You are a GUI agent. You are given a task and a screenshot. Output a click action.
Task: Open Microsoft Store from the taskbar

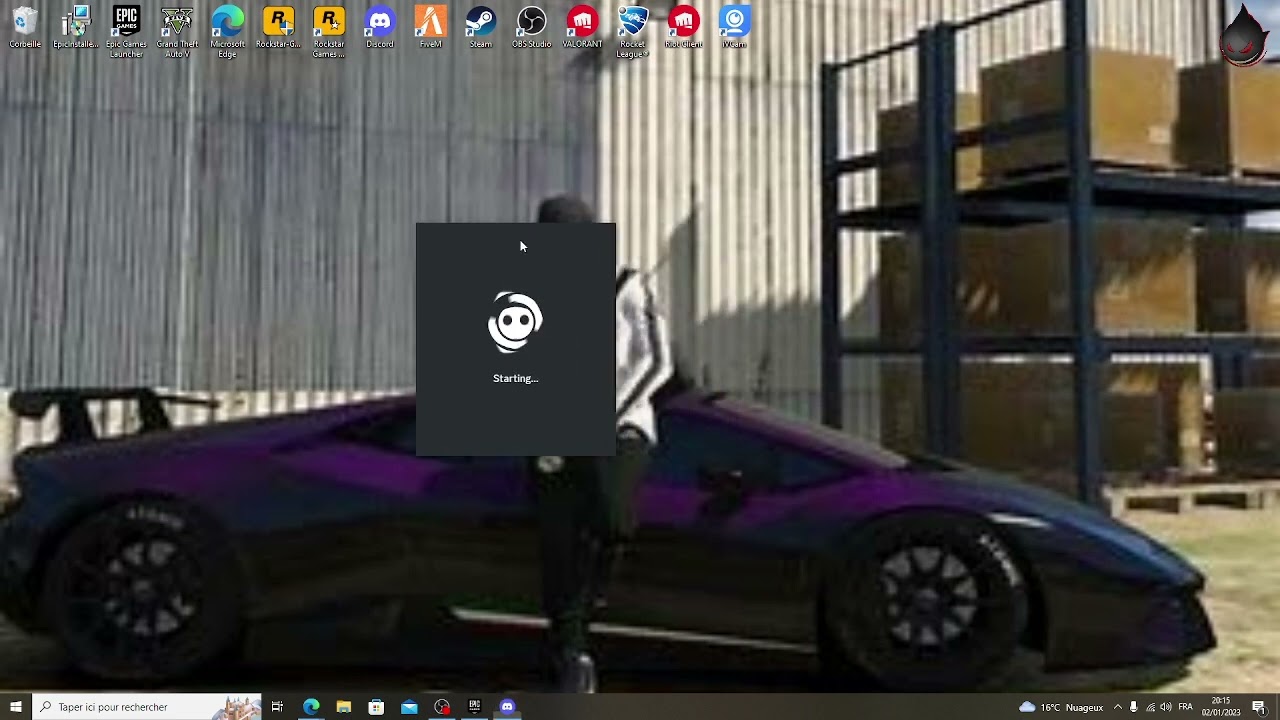376,707
